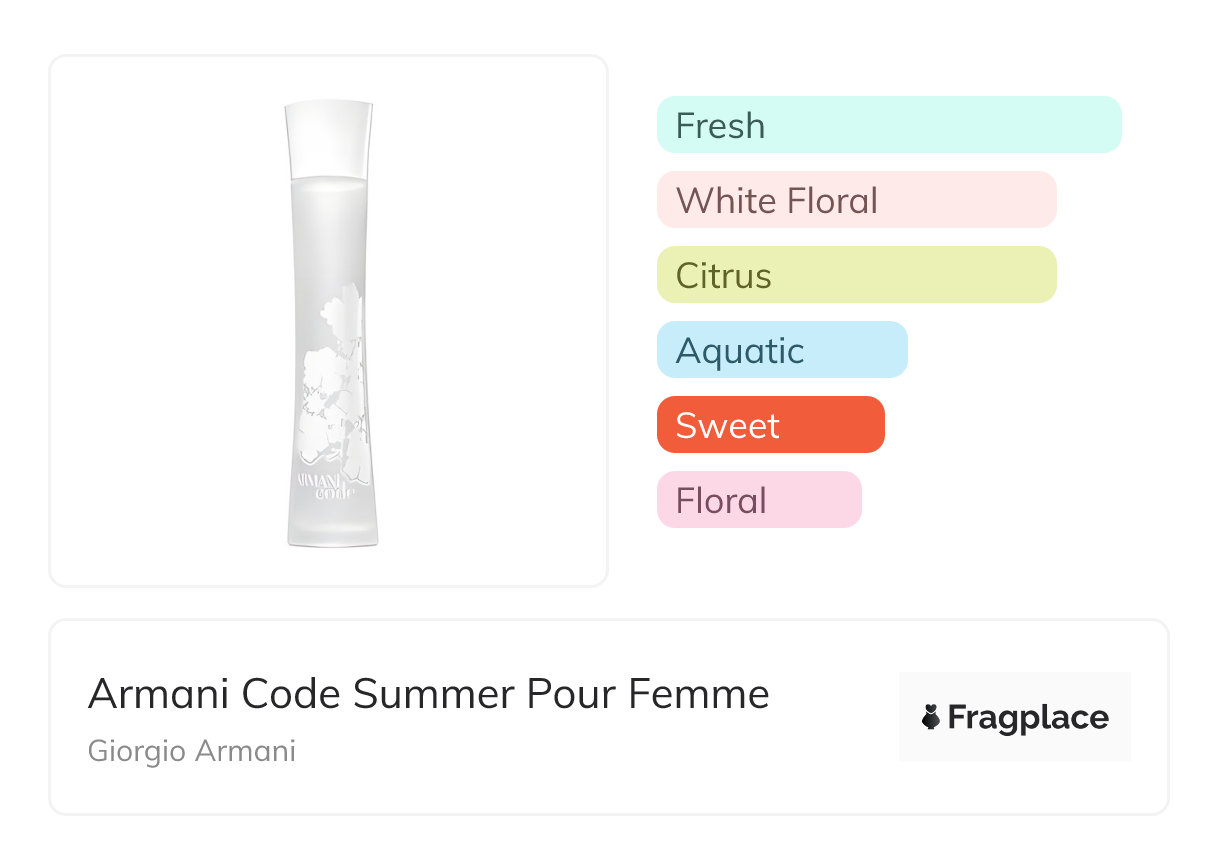Click the Fragplace wordmark text

[1028, 717]
